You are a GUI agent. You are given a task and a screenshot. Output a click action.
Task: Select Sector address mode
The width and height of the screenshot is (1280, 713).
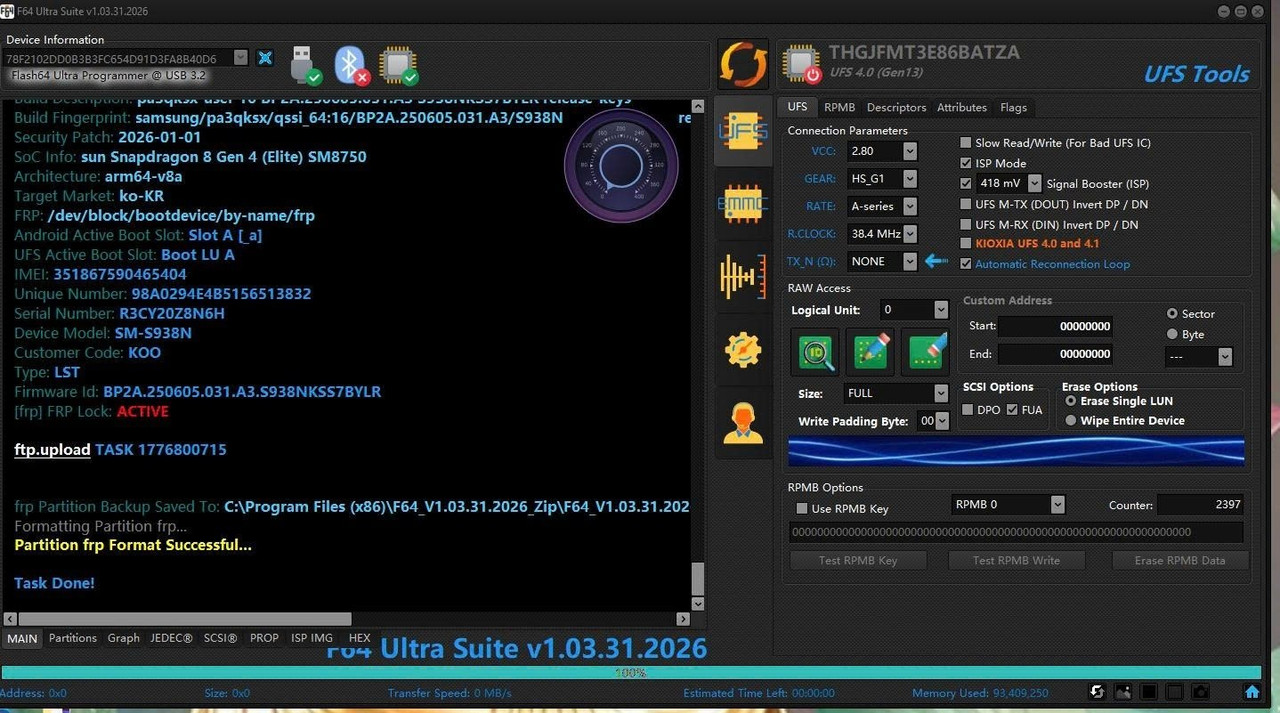pos(1173,314)
